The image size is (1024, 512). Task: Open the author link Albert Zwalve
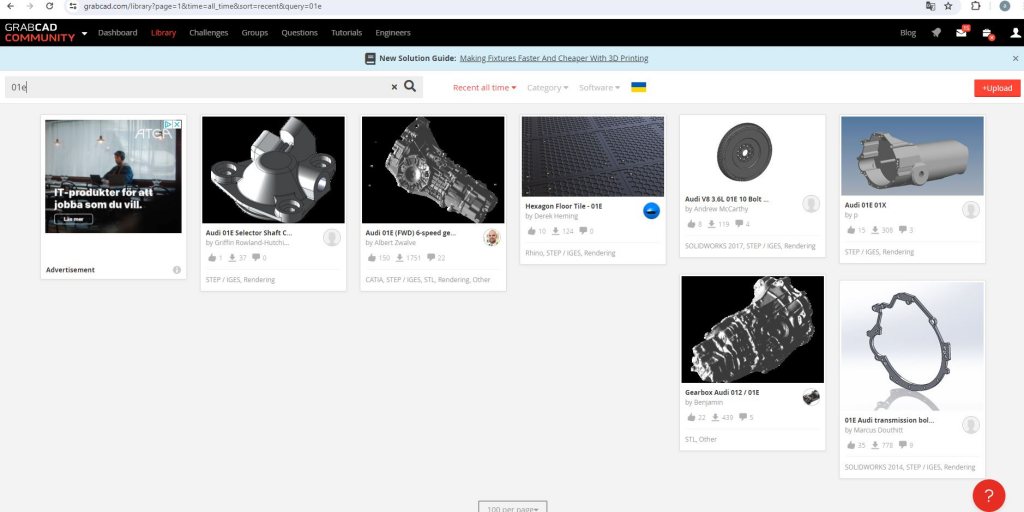(x=392, y=242)
